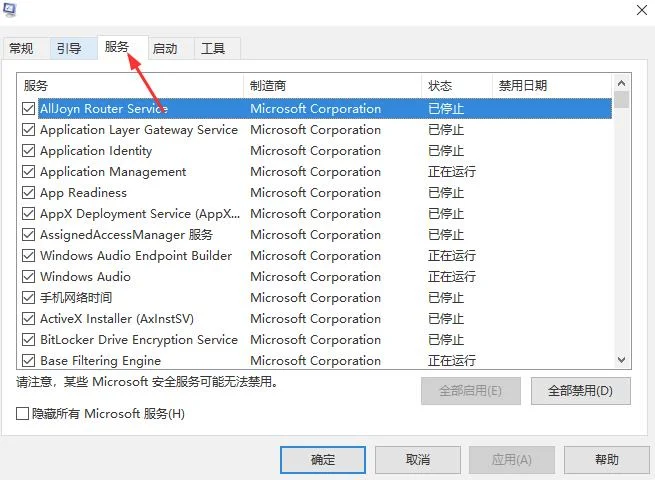The height and width of the screenshot is (480, 655).
Task: Select AppX Deployment Service (AppX... name
Action: [140, 214]
